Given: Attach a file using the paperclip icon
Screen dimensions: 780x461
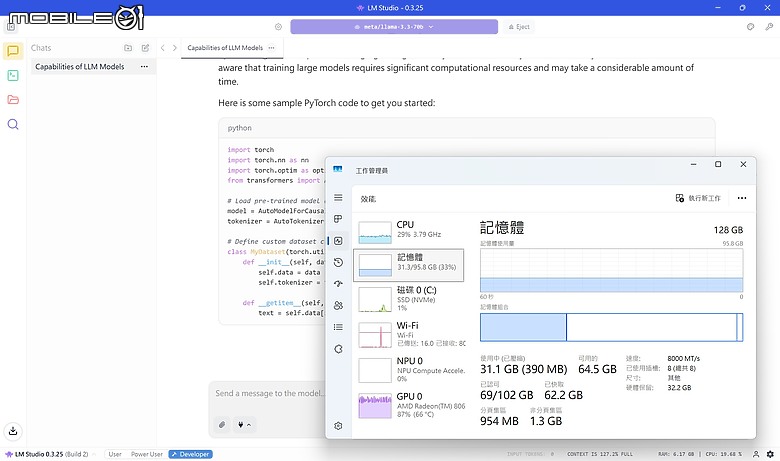Looking at the screenshot, I should pyautogui.click(x=222, y=424).
